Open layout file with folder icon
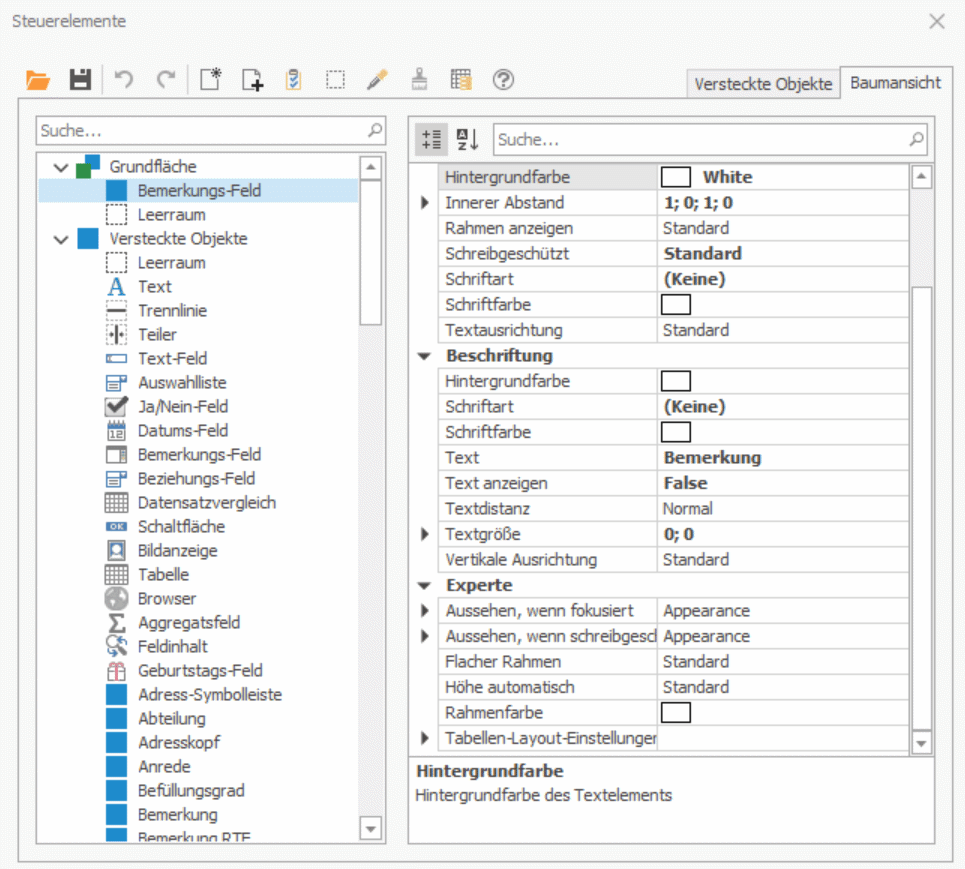Screen dimensions: 965x869 pos(38,80)
